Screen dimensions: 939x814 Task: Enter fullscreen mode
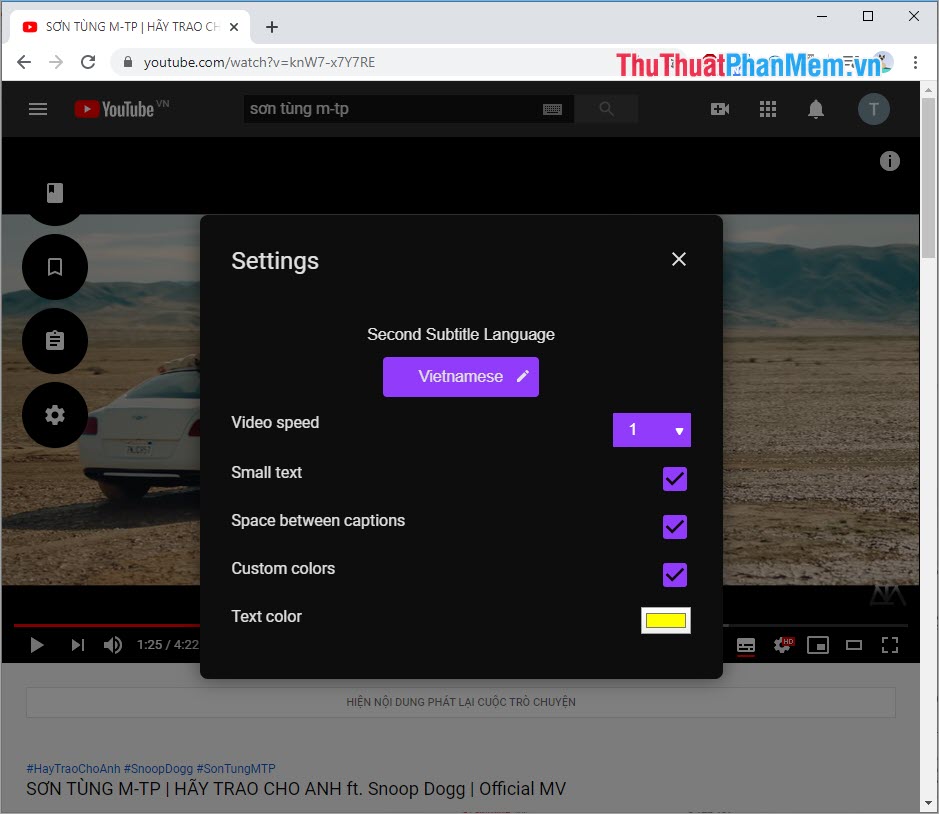point(890,645)
